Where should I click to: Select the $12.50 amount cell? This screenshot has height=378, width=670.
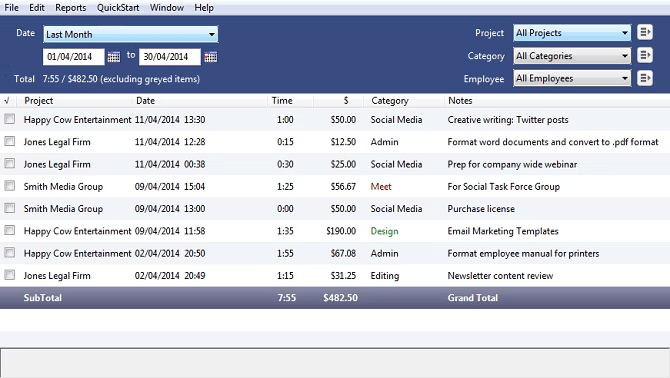(x=343, y=142)
